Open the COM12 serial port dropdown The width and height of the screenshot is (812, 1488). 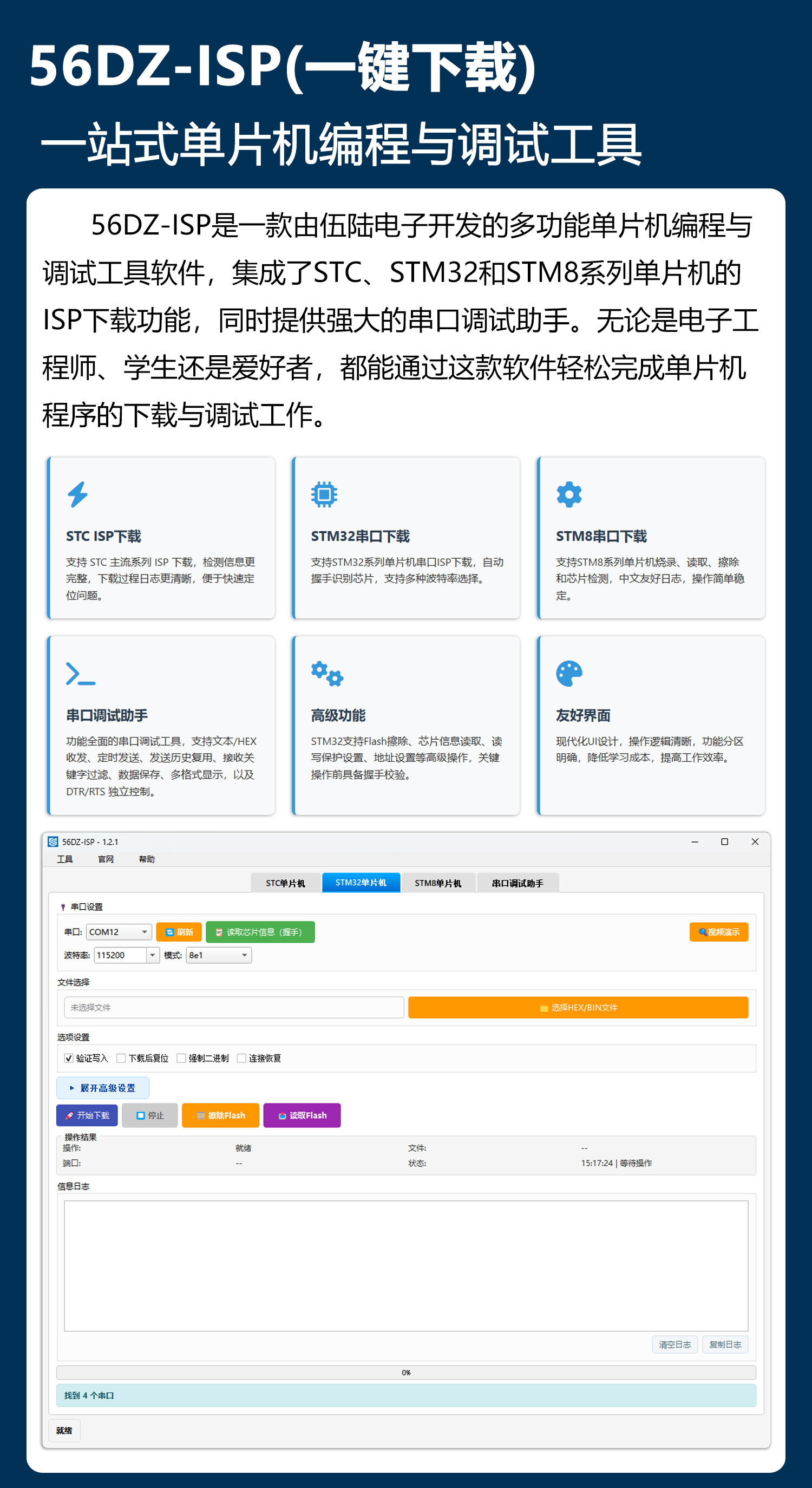point(145,932)
